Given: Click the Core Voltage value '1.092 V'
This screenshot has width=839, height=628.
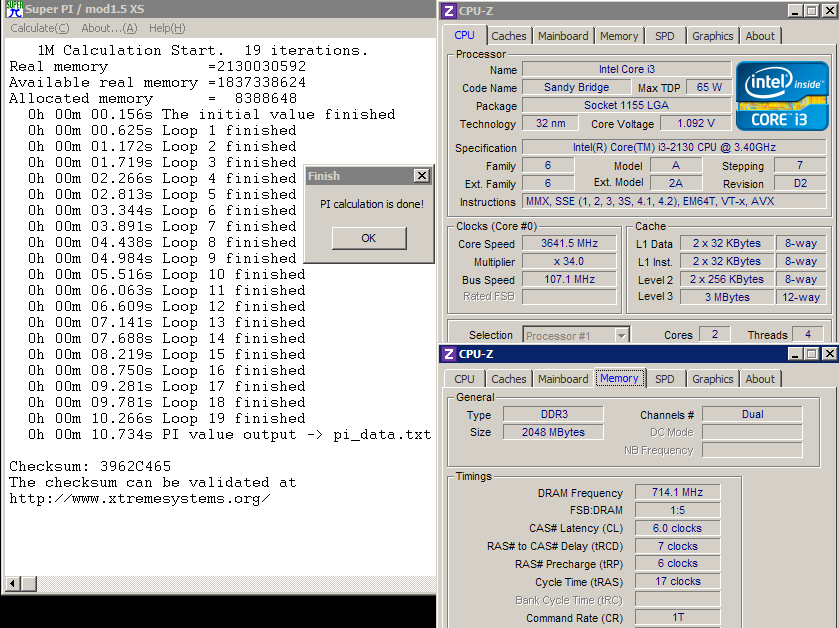Looking at the screenshot, I should (x=696, y=123).
